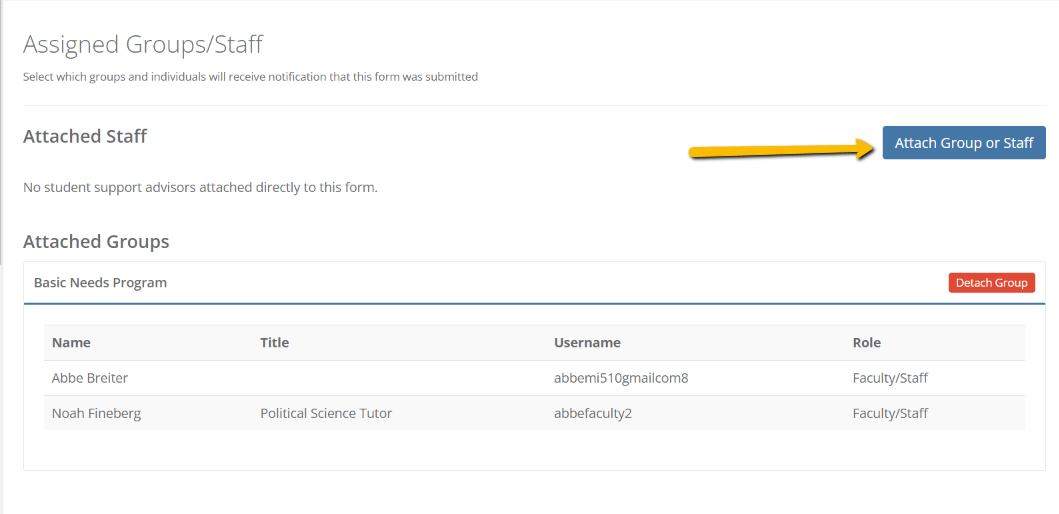This screenshot has width=1059, height=514.
Task: Click the username abbefaculty2
Action: point(592,413)
